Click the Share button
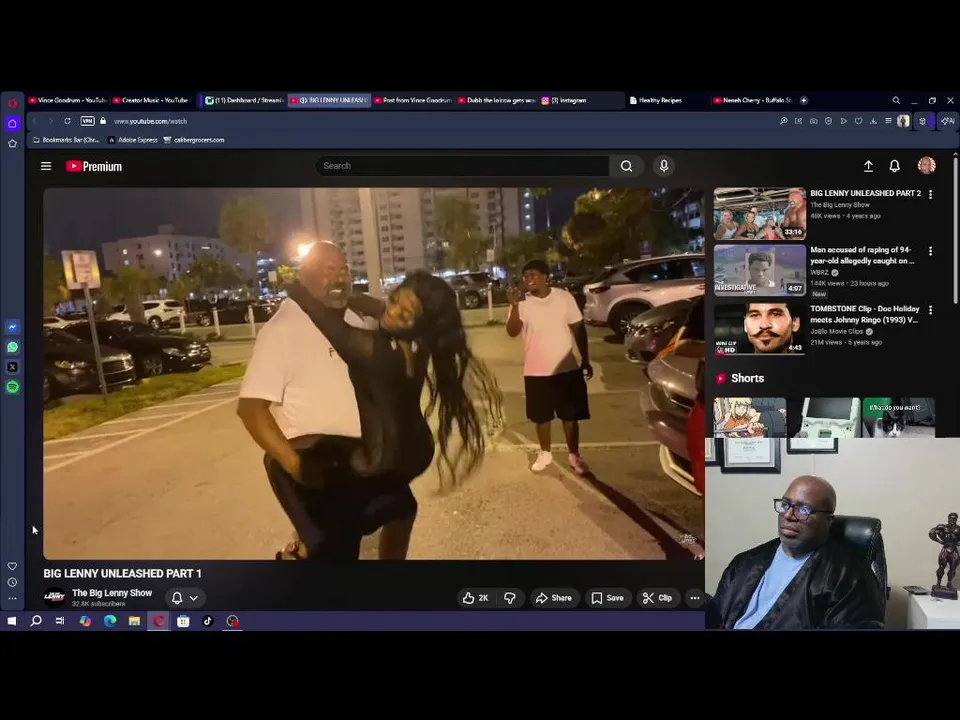Screen dimensions: 960x720 tap(553, 598)
